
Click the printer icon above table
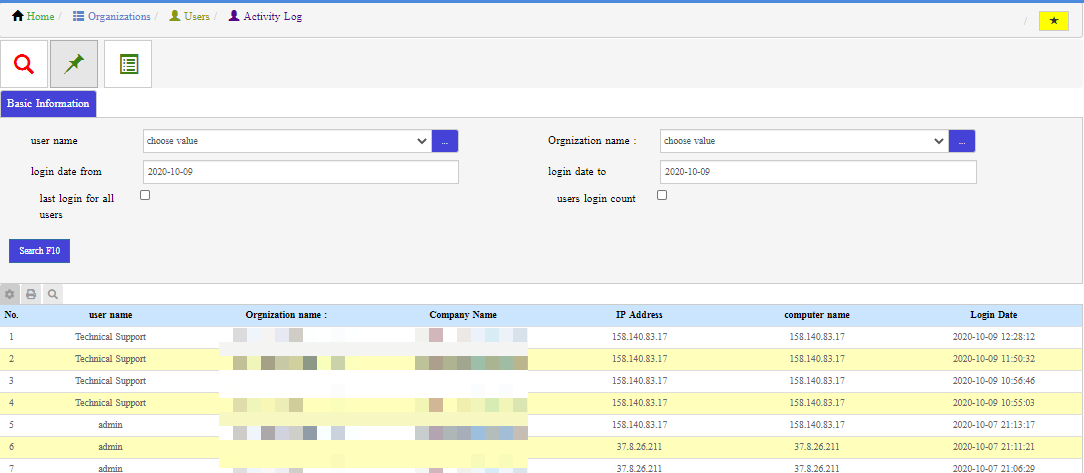31,294
